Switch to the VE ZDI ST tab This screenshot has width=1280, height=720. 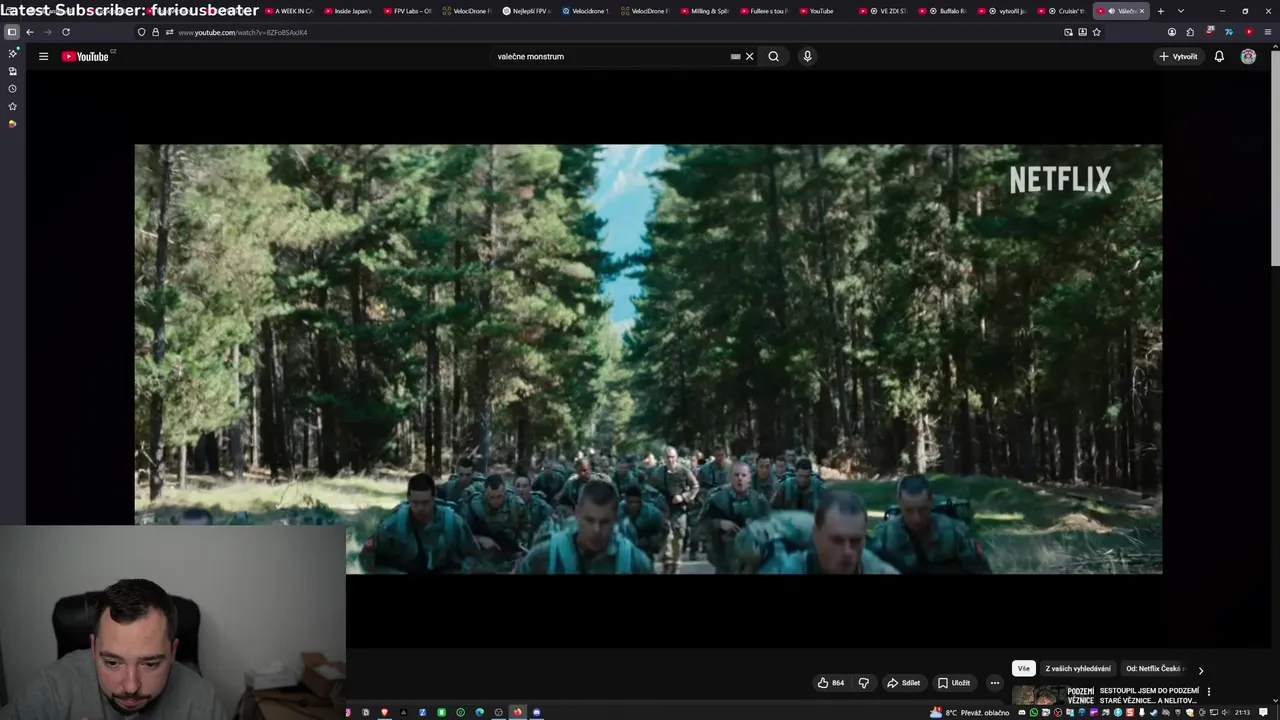pyautogui.click(x=883, y=11)
